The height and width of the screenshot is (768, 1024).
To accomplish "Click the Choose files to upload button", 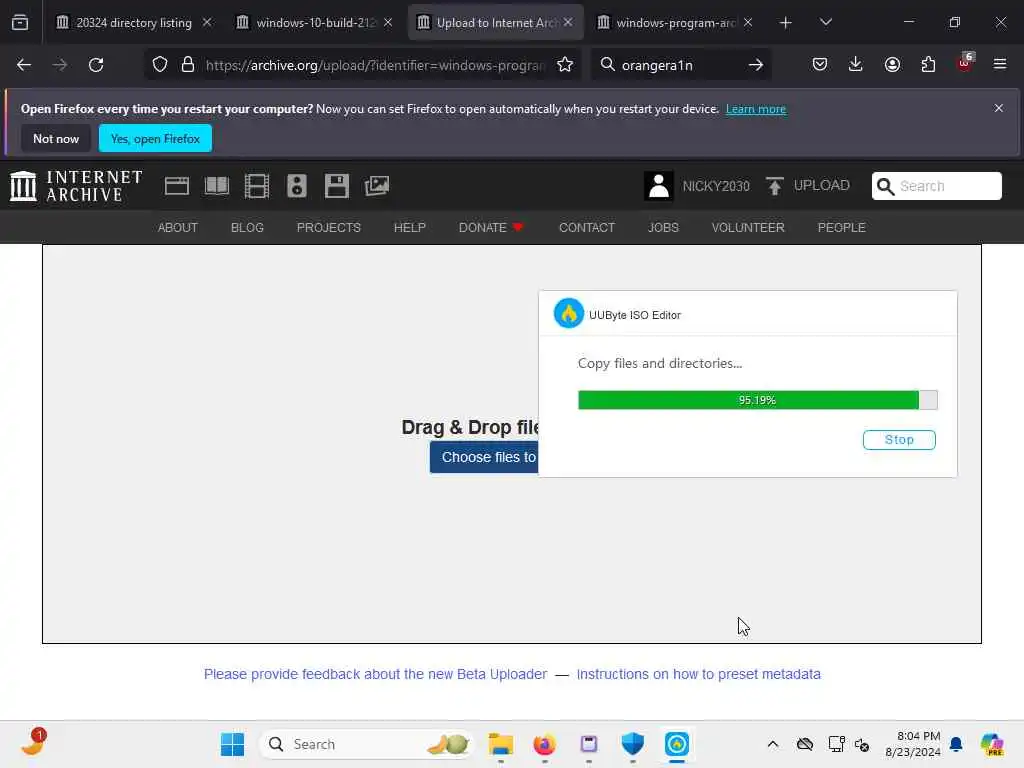I will [x=484, y=457].
